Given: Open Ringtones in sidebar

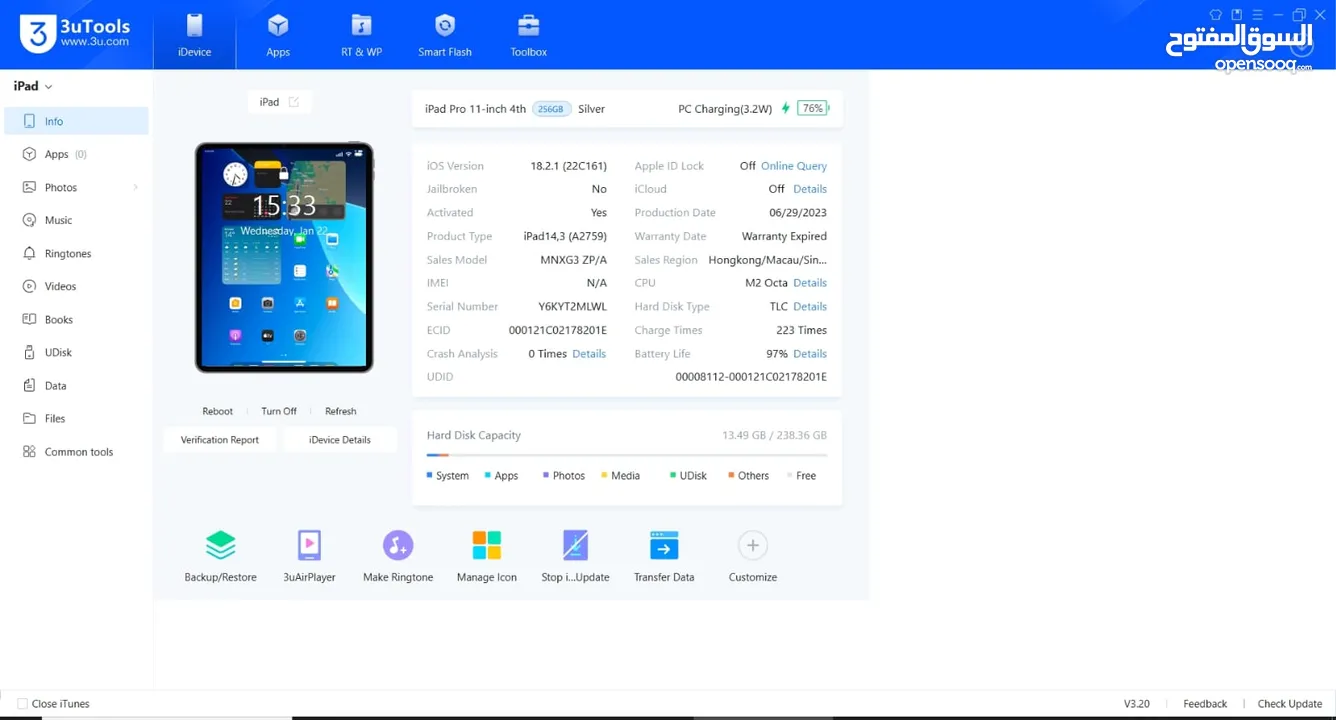Looking at the screenshot, I should [x=77, y=253].
